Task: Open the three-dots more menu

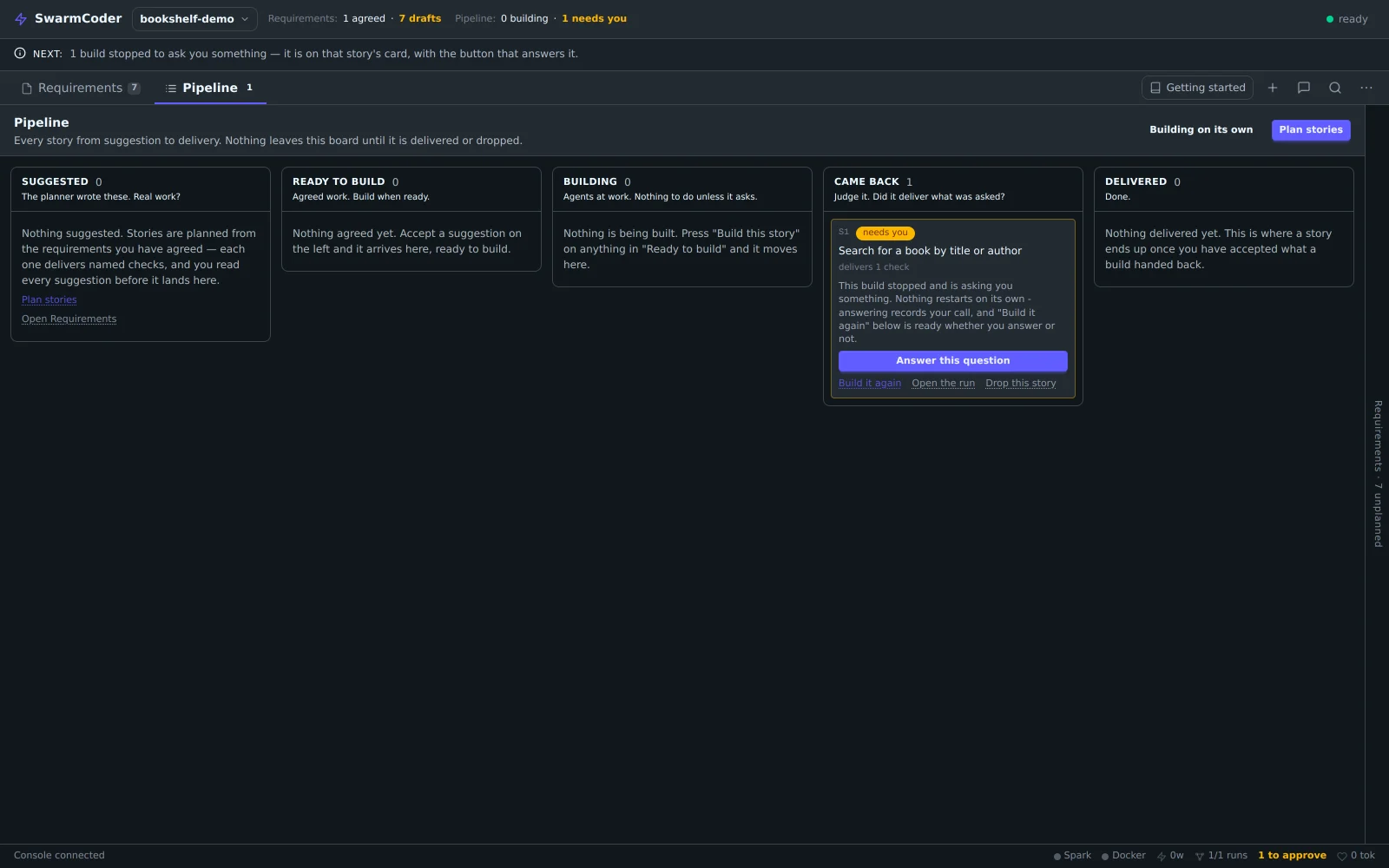Action: (x=1366, y=88)
